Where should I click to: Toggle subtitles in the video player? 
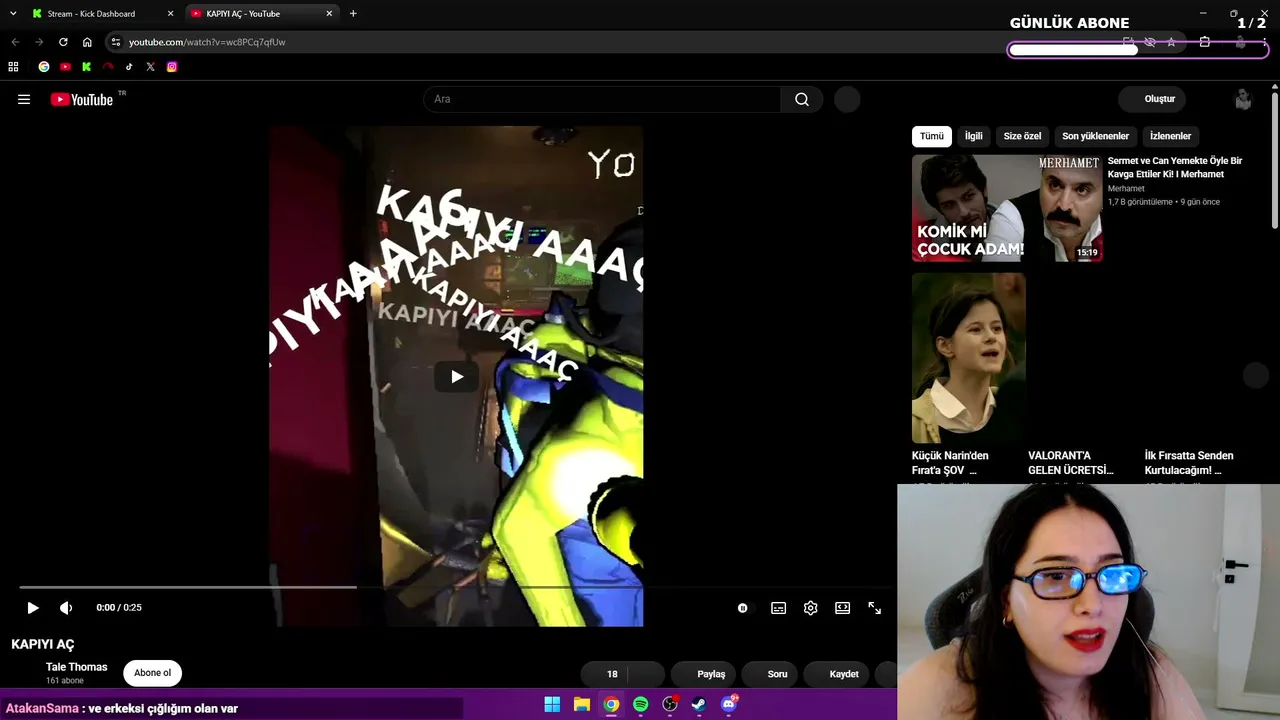pyautogui.click(x=778, y=608)
